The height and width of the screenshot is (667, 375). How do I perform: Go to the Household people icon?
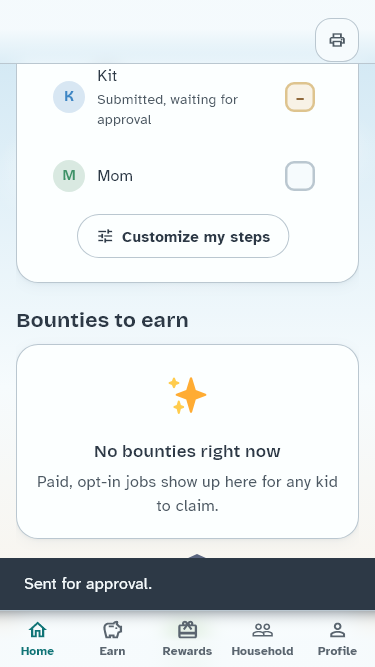(x=262, y=638)
